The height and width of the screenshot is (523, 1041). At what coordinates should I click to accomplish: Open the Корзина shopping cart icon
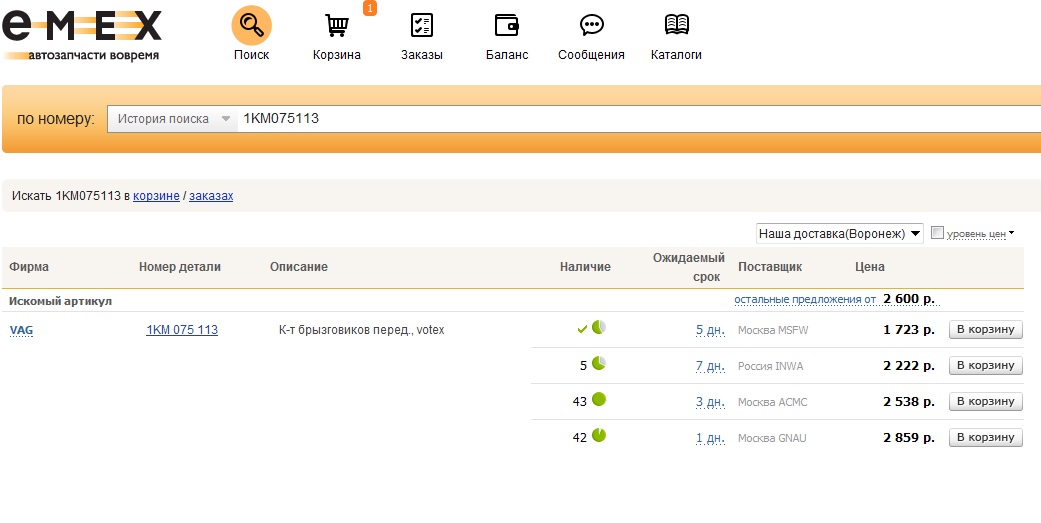click(337, 25)
